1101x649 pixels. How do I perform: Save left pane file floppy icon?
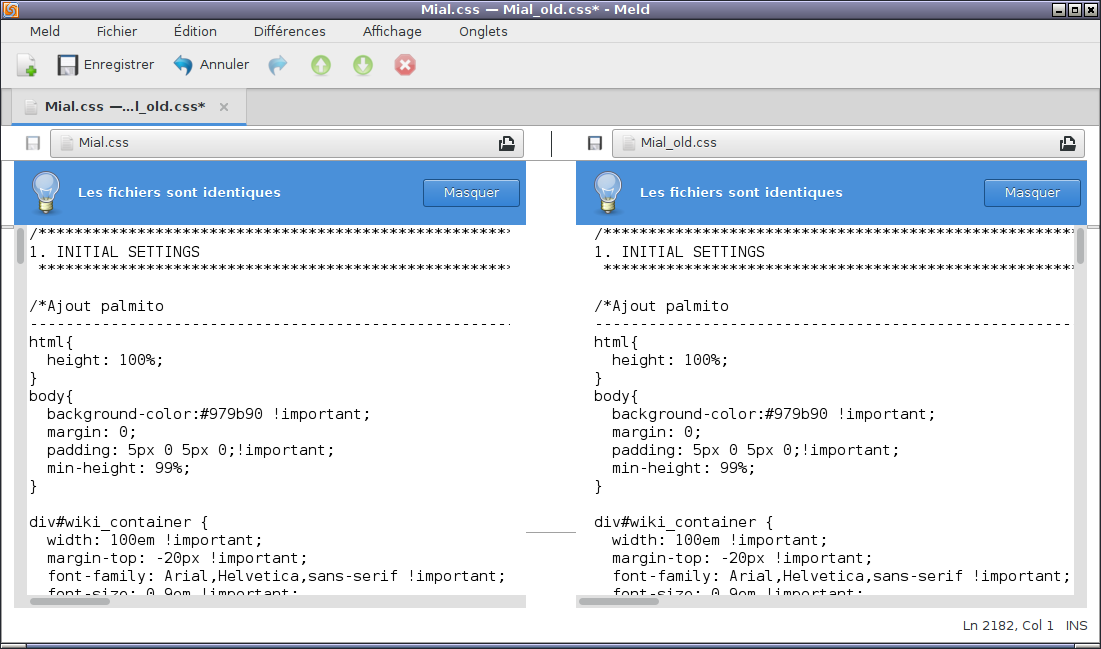click(33, 143)
